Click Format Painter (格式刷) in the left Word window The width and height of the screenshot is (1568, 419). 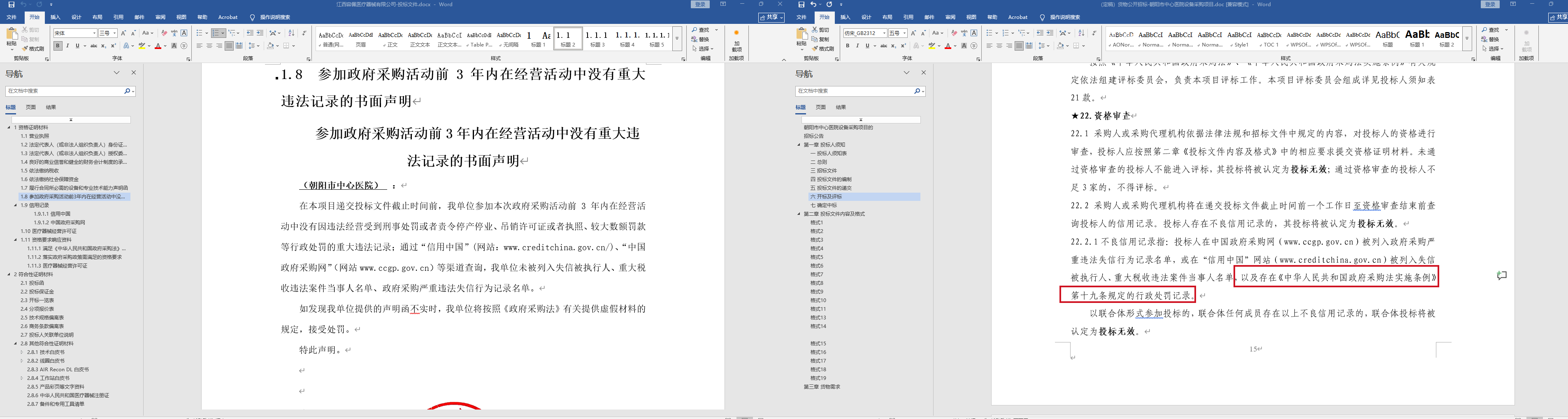pos(33,49)
